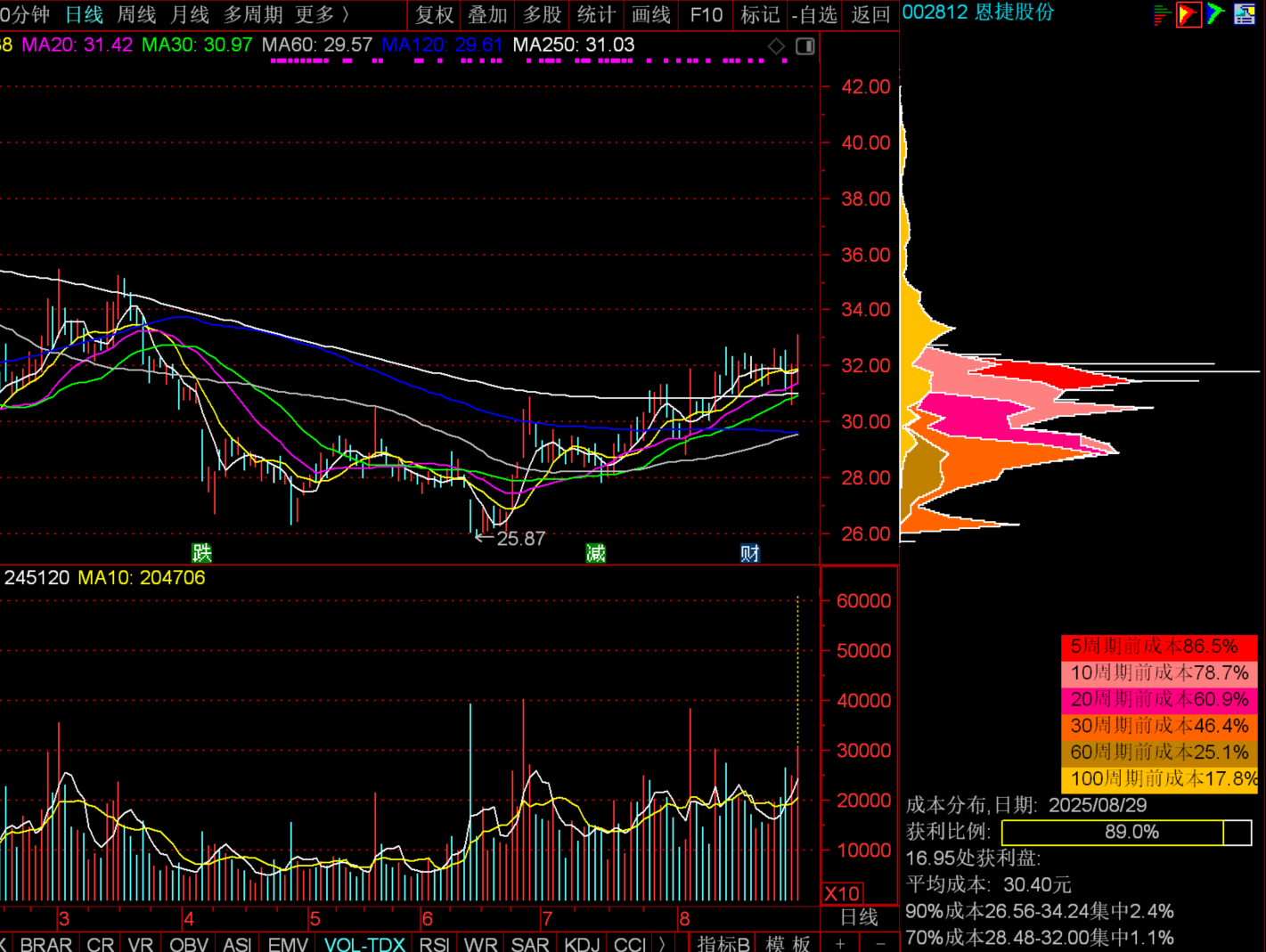1266x952 pixels.
Task: Select the blue-green cost distribution icon
Action: [1216, 14]
